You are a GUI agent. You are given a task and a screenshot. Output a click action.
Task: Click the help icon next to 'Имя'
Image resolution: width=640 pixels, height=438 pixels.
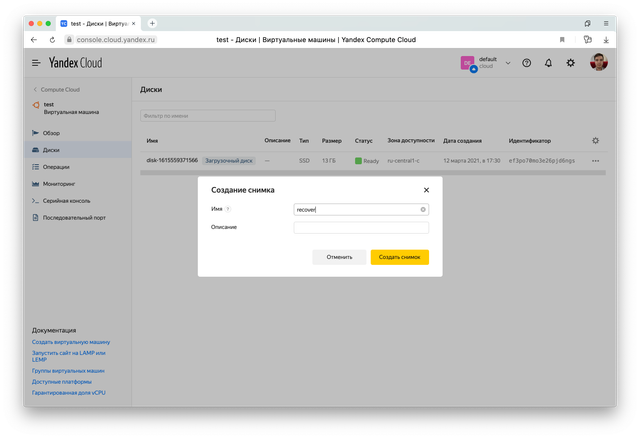(228, 210)
